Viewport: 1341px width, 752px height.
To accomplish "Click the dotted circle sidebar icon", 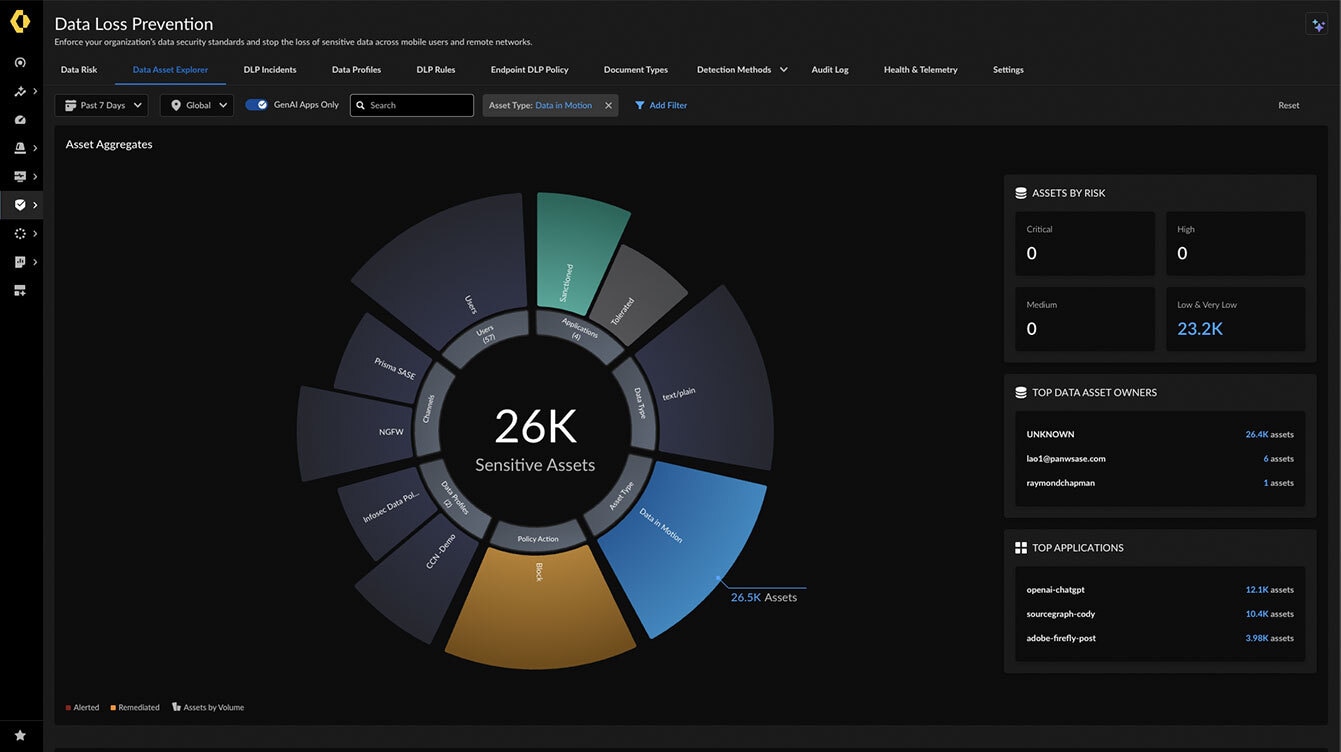I will [x=20, y=233].
